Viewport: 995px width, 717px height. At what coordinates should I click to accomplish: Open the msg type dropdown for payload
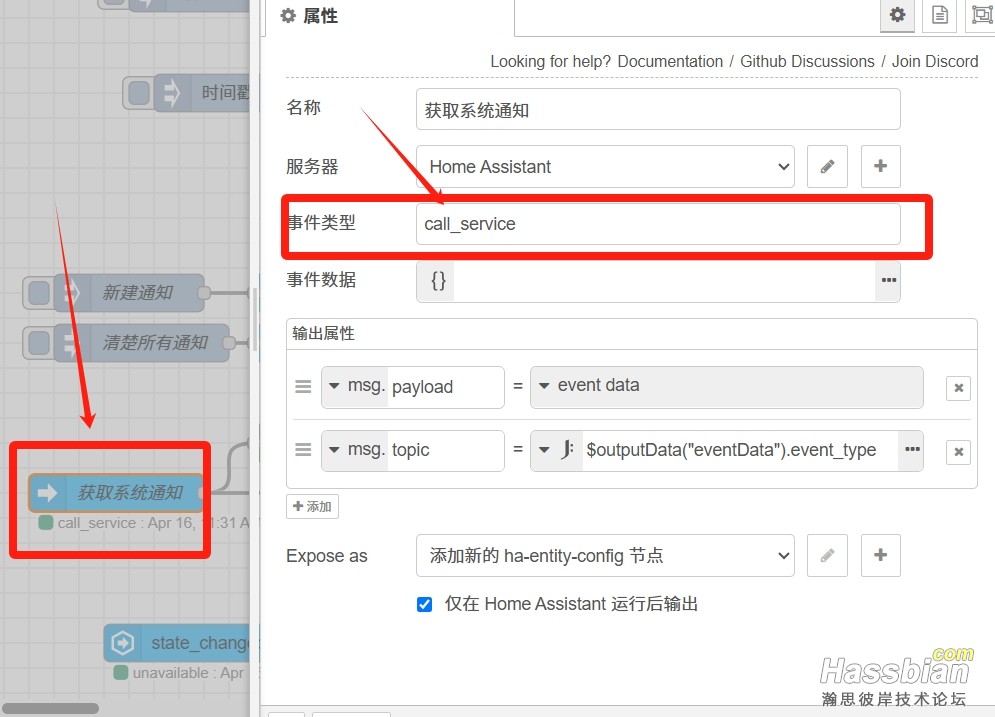355,386
